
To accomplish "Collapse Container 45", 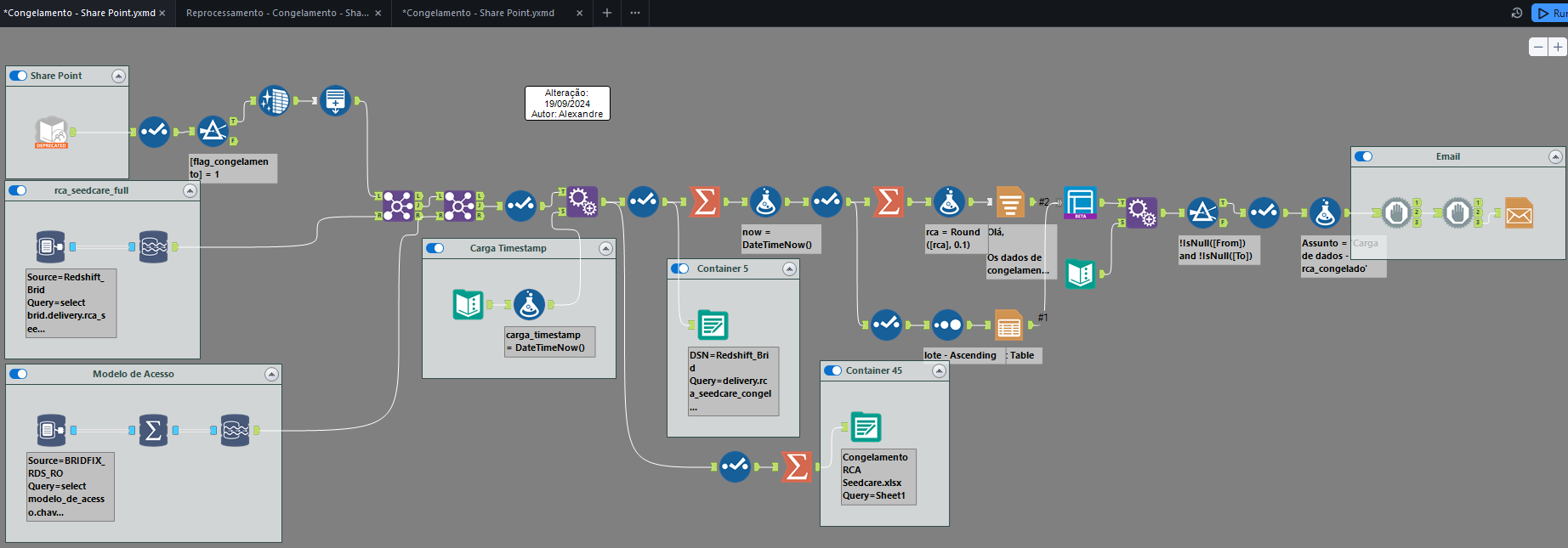I will tap(939, 370).
